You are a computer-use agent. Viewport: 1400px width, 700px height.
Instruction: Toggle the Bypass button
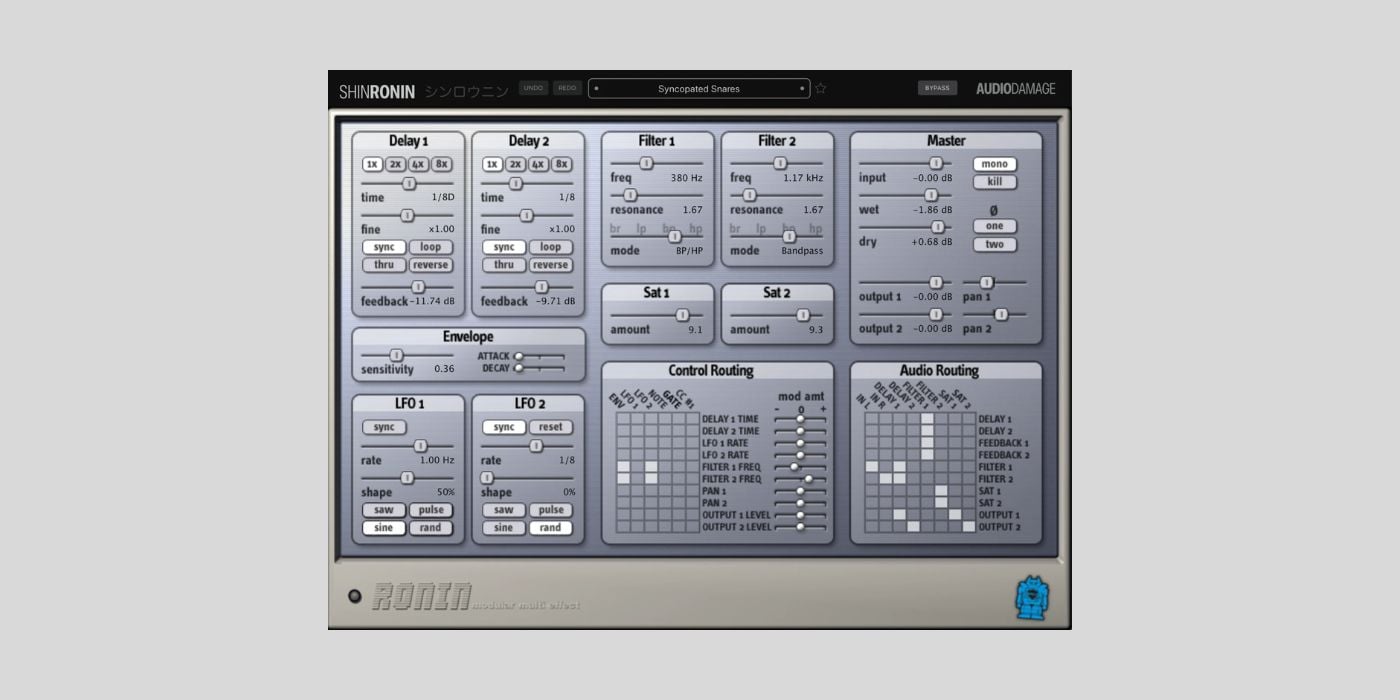[x=937, y=88]
